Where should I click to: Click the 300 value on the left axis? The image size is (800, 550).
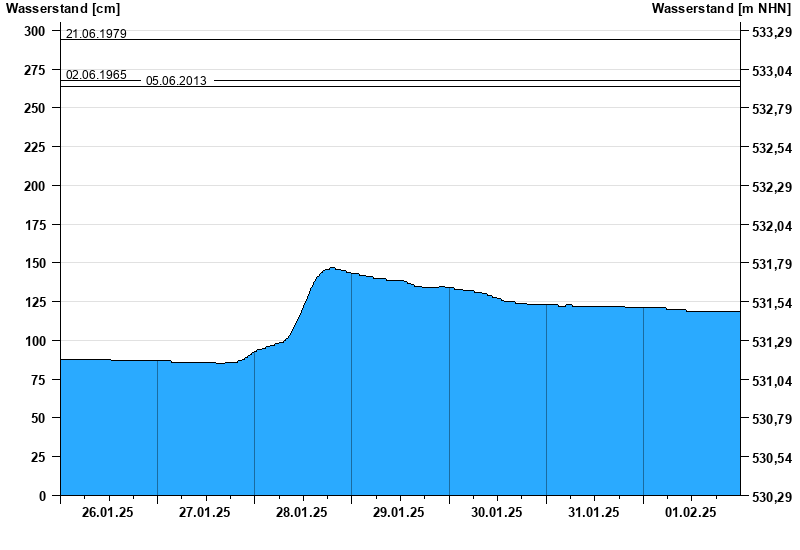point(35,31)
